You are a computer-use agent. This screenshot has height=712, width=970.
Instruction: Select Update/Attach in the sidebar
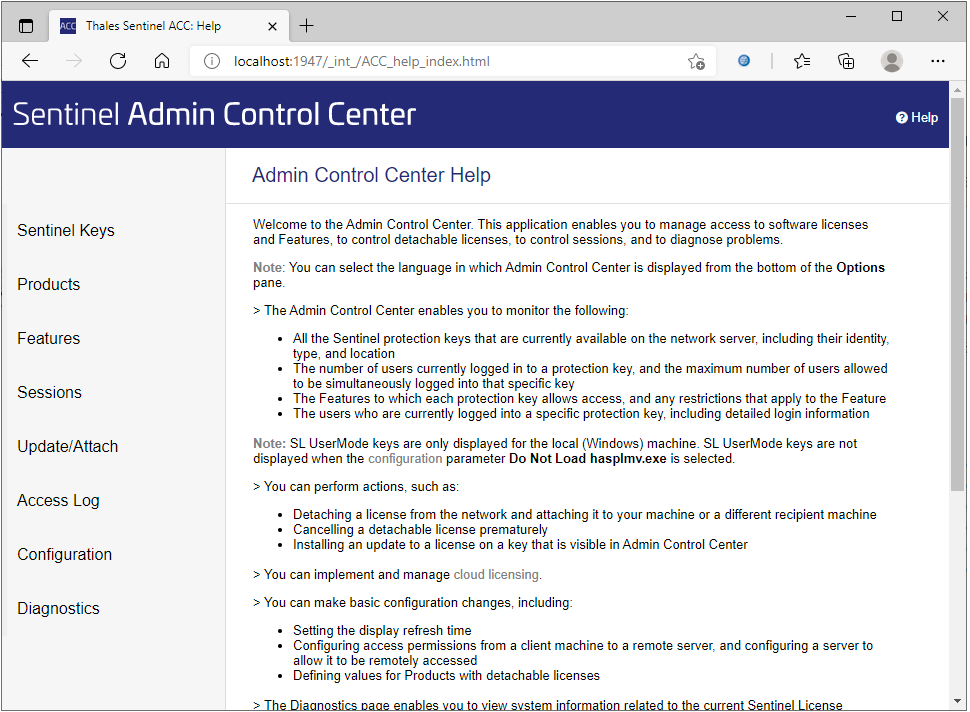67,447
